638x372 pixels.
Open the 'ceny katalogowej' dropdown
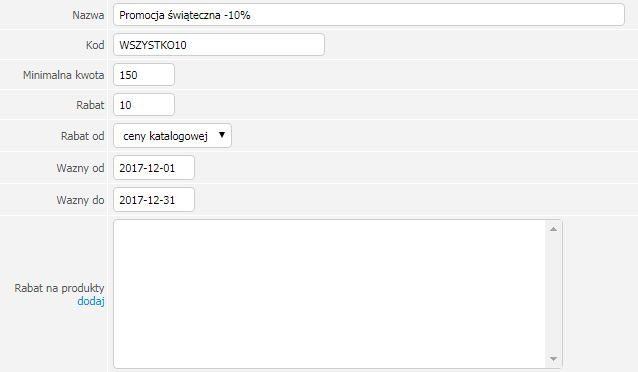173,136
